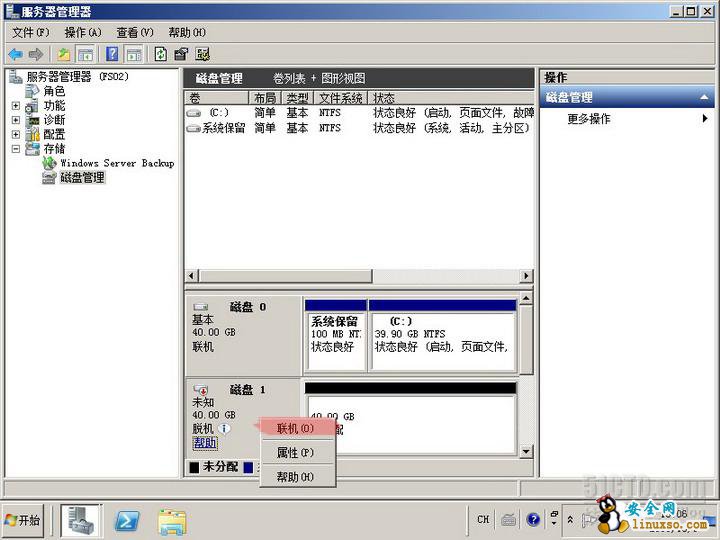Click the 帮助 link under 磁盘 1

(204, 443)
